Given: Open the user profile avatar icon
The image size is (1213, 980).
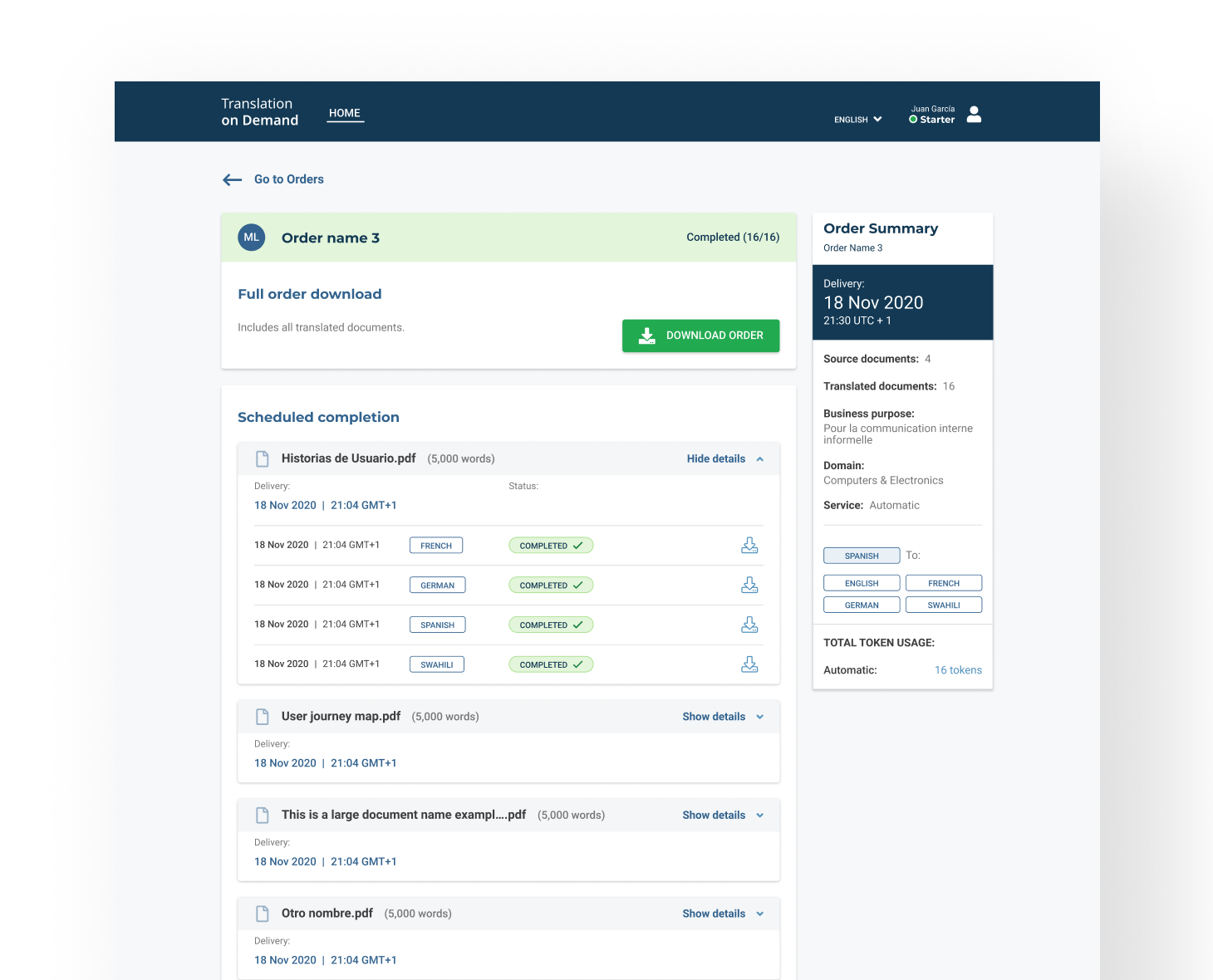Looking at the screenshot, I should [x=975, y=115].
